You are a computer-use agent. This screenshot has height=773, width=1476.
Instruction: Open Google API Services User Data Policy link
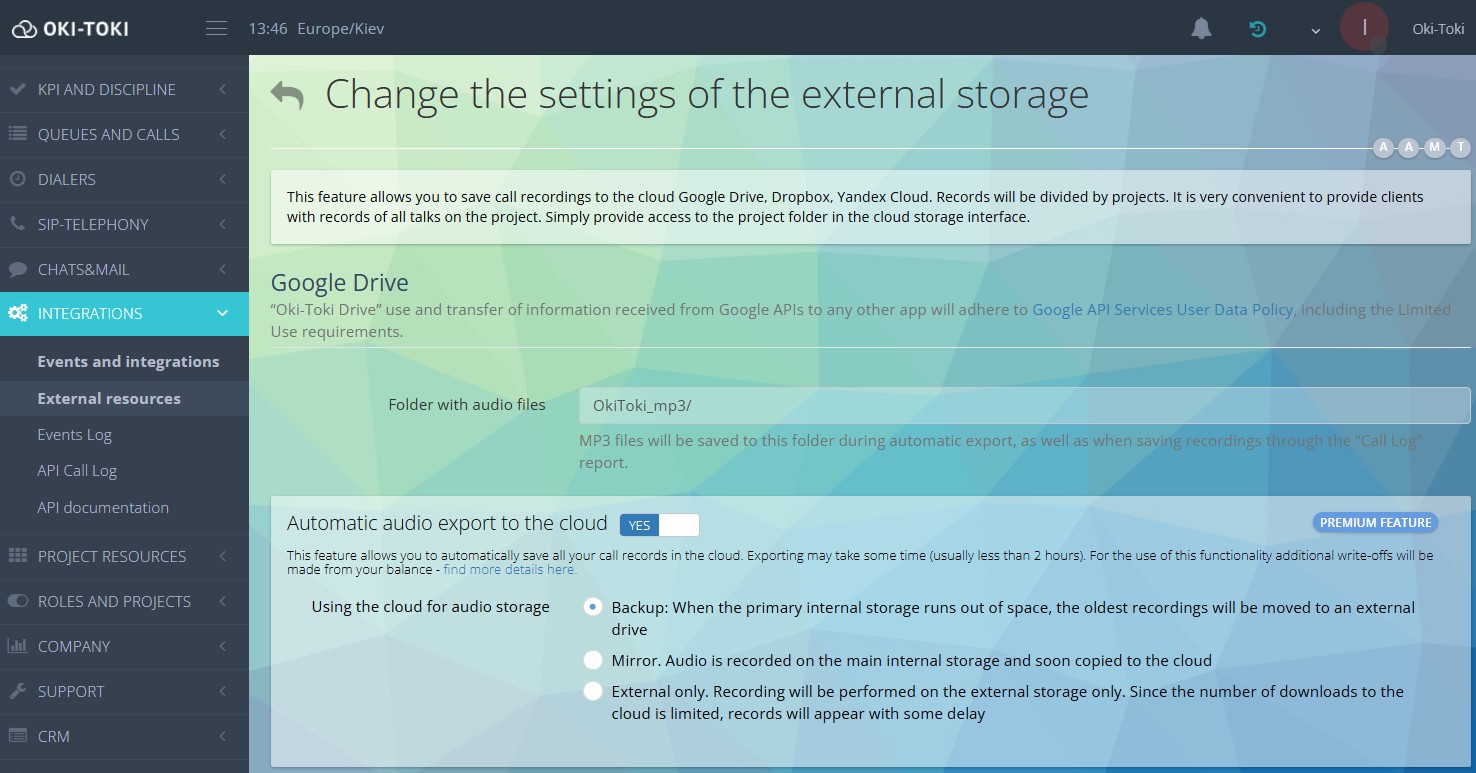click(1162, 310)
